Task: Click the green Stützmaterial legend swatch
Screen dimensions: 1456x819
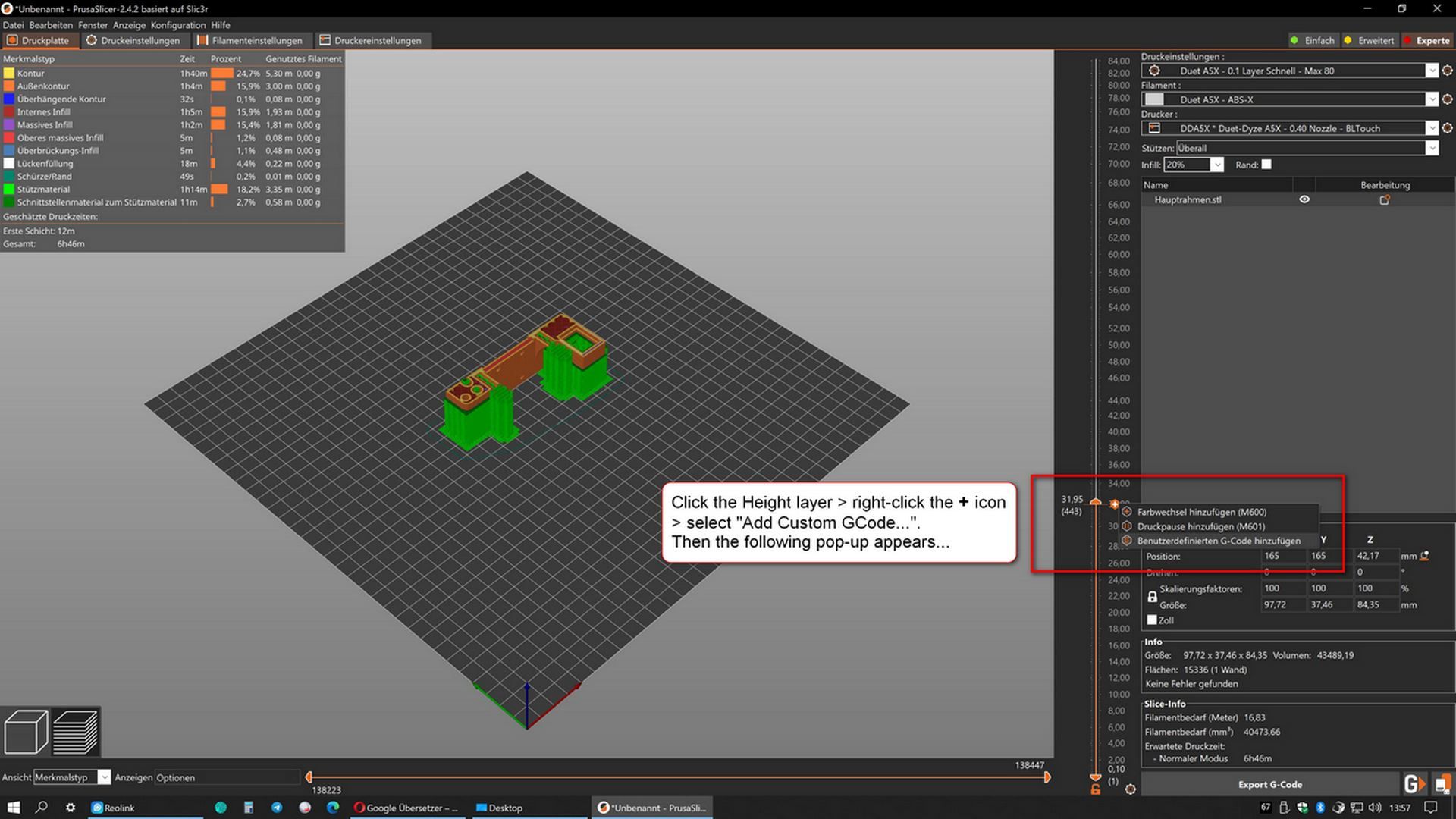Action: pyautogui.click(x=9, y=190)
